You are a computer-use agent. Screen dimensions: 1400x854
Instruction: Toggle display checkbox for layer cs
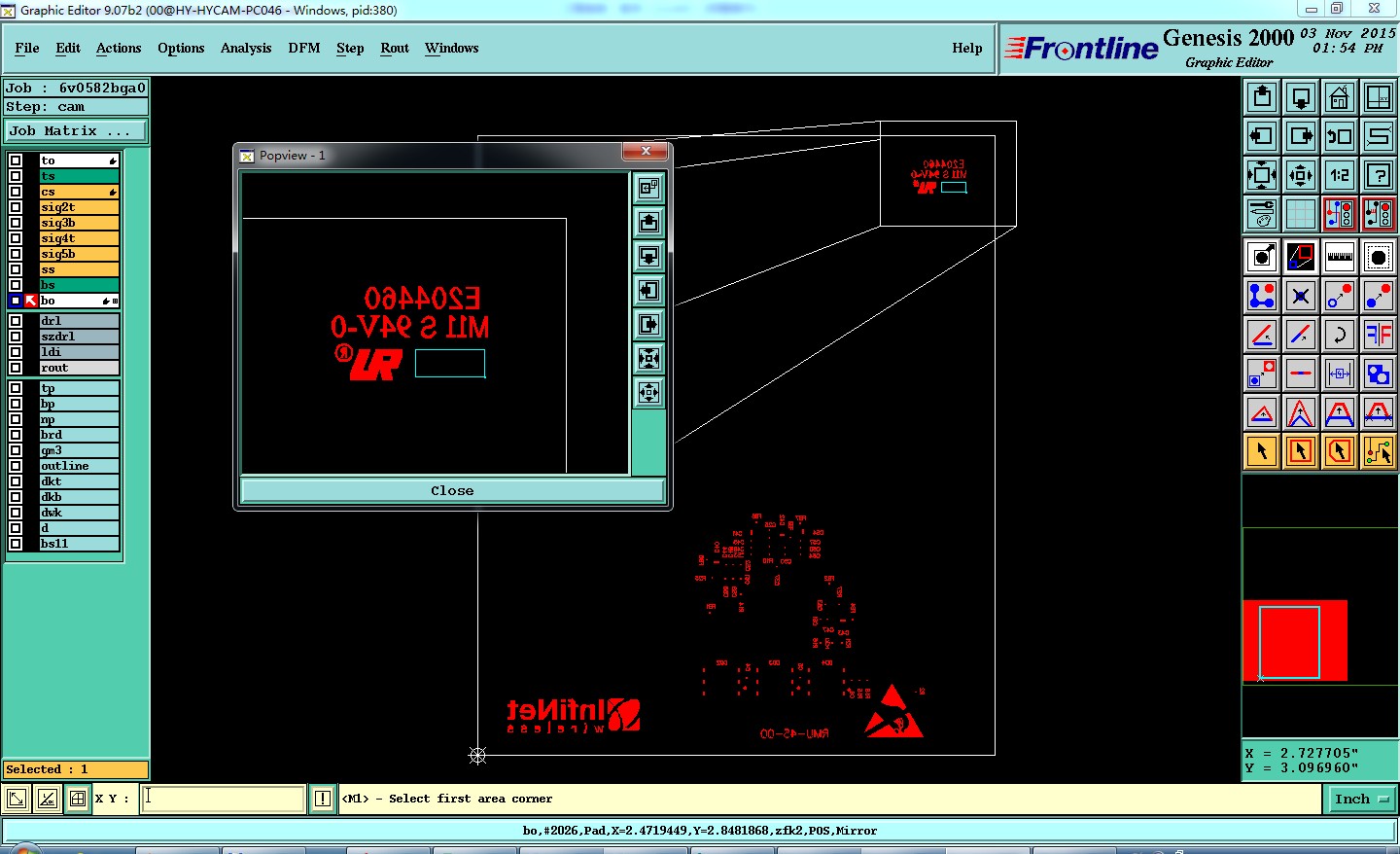(16, 192)
